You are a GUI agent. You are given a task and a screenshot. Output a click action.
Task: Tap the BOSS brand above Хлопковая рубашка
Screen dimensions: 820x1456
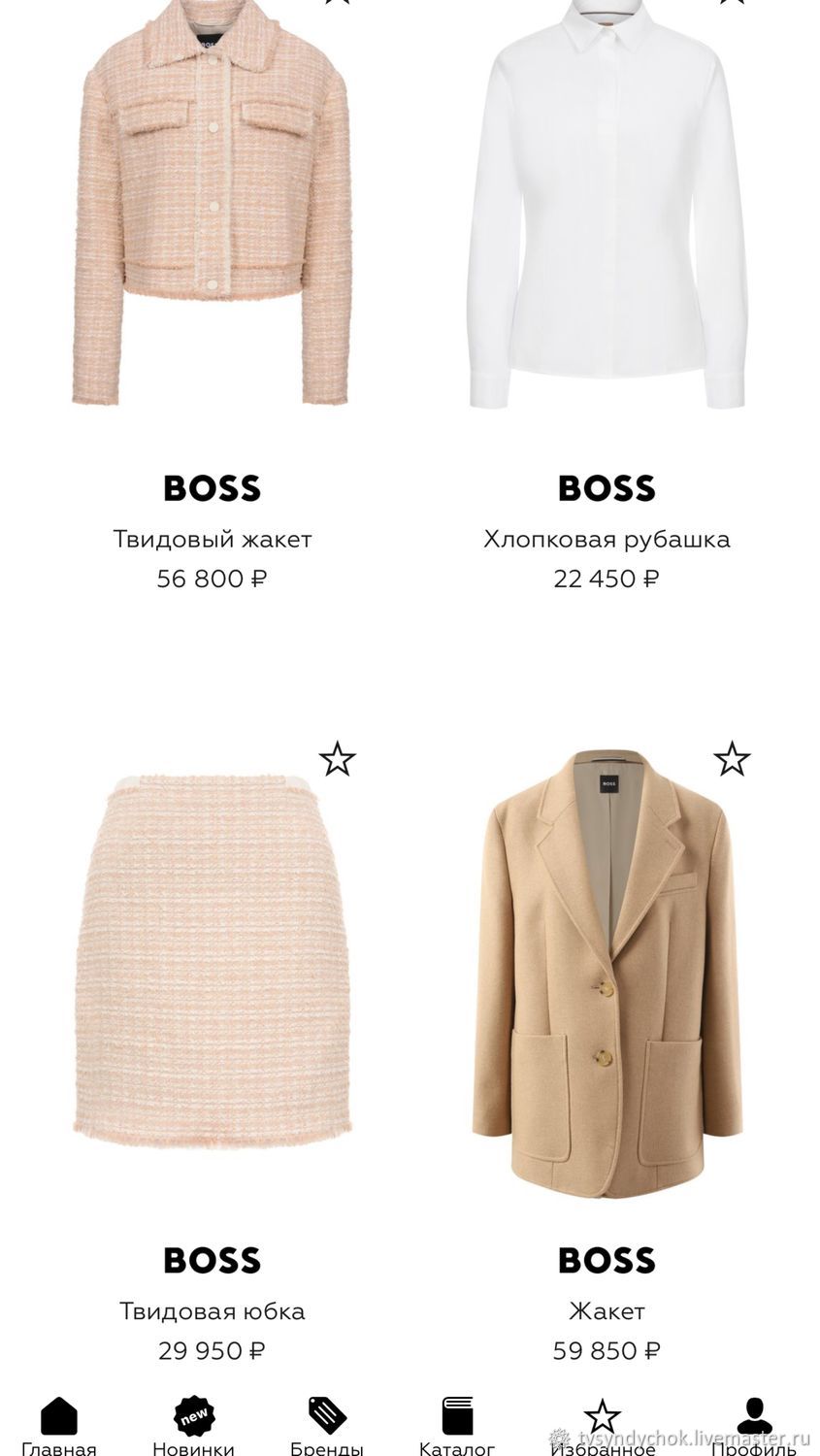607,488
